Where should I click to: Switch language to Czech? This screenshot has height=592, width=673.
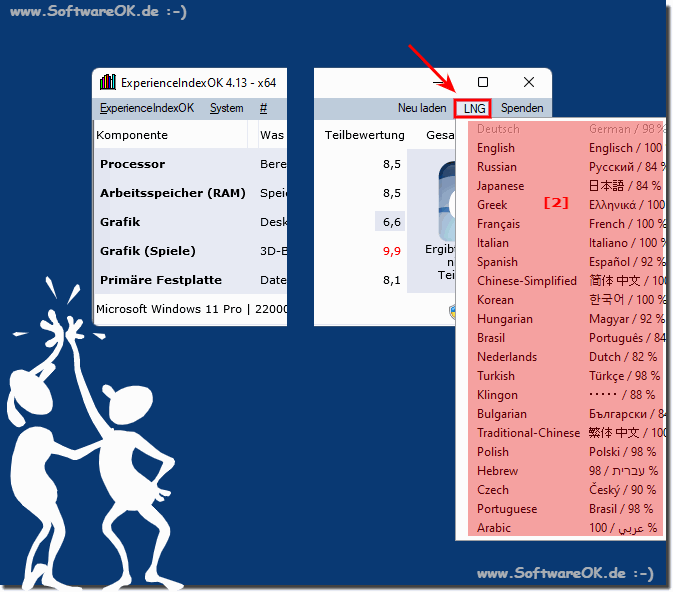(567, 490)
